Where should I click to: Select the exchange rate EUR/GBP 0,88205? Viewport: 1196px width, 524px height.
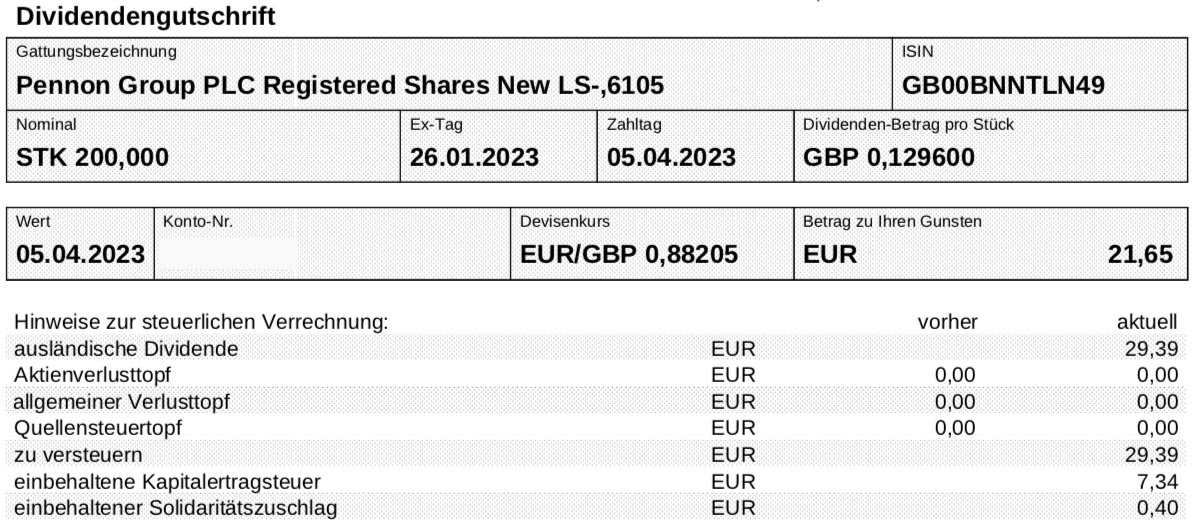tap(629, 255)
